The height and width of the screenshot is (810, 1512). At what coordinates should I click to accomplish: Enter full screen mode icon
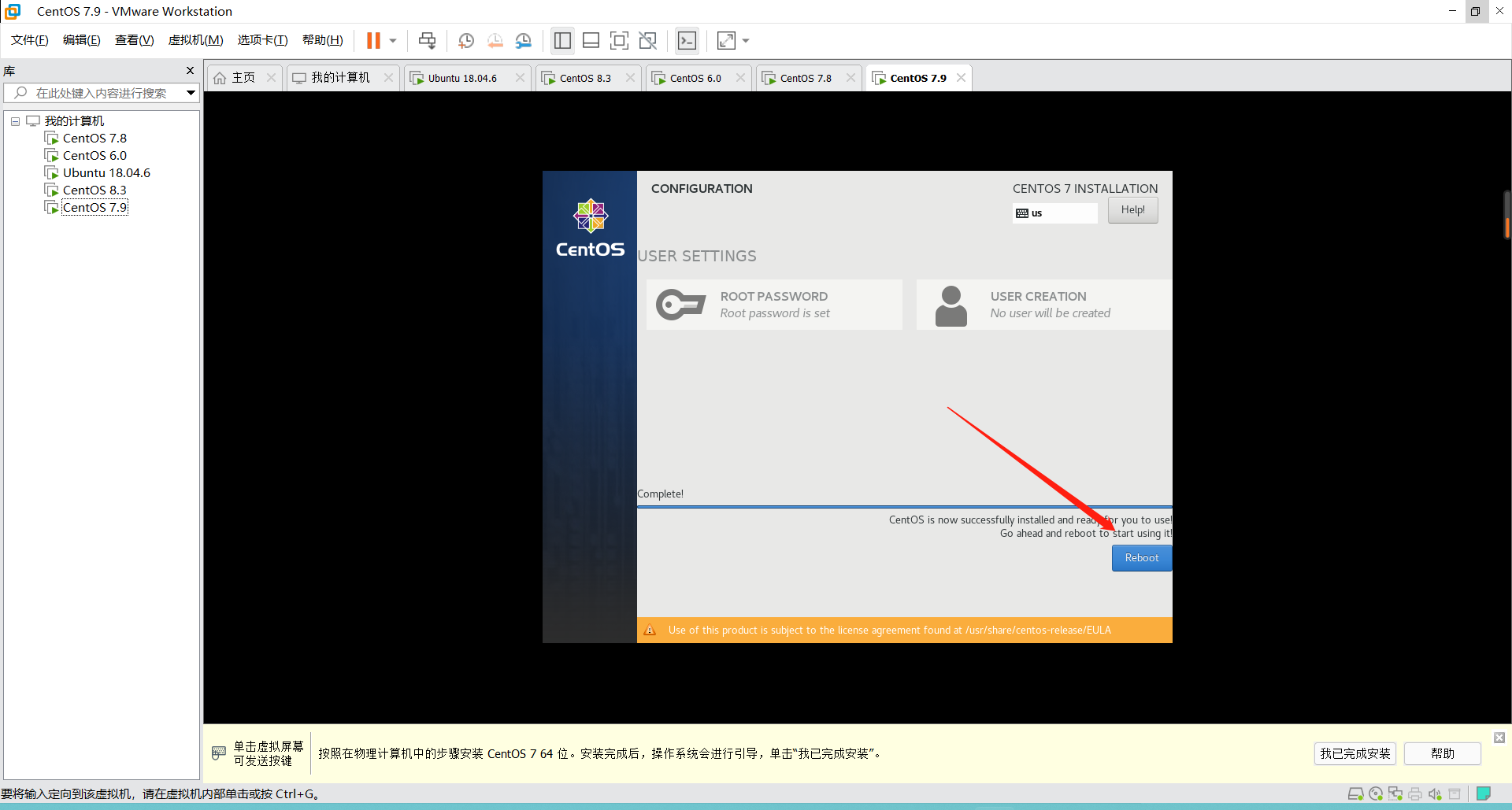(620, 40)
